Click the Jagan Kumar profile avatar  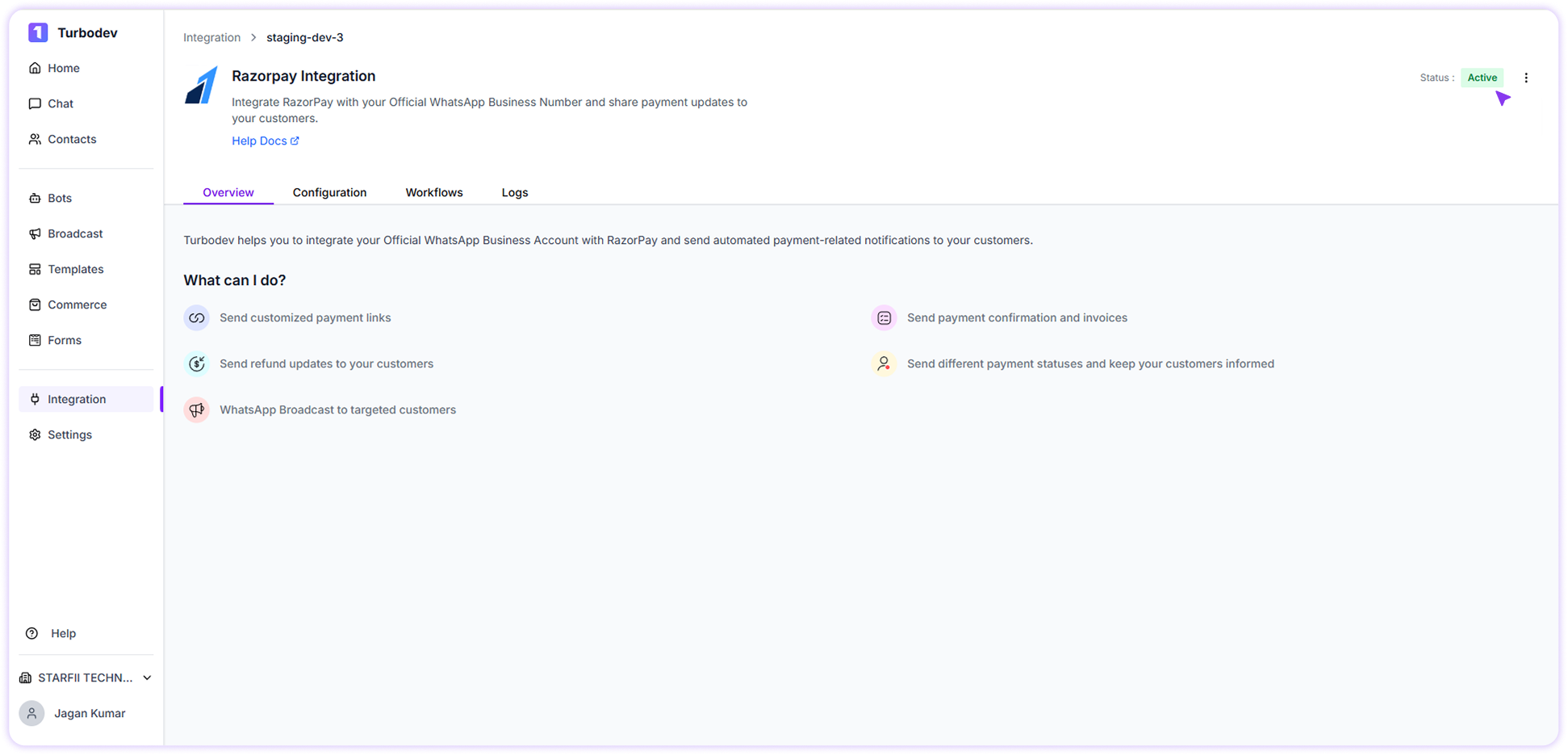point(31,713)
